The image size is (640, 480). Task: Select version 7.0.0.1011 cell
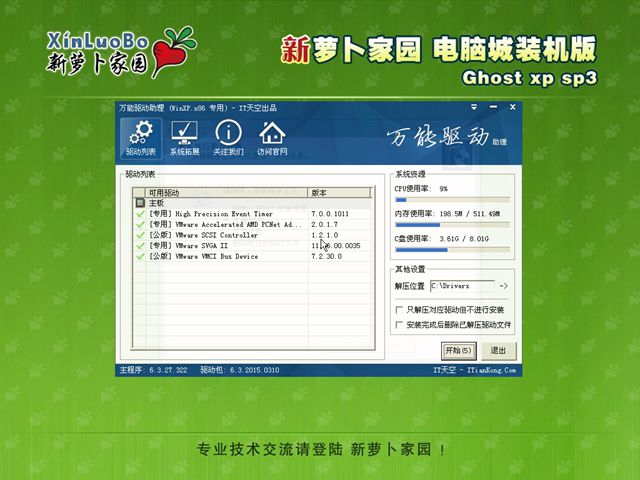click(x=330, y=214)
